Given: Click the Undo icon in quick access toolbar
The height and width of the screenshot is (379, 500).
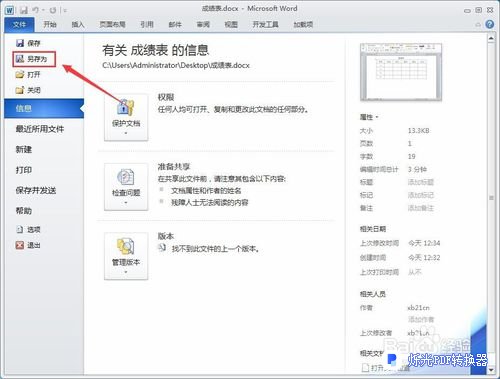Looking at the screenshot, I should pos(36,10).
